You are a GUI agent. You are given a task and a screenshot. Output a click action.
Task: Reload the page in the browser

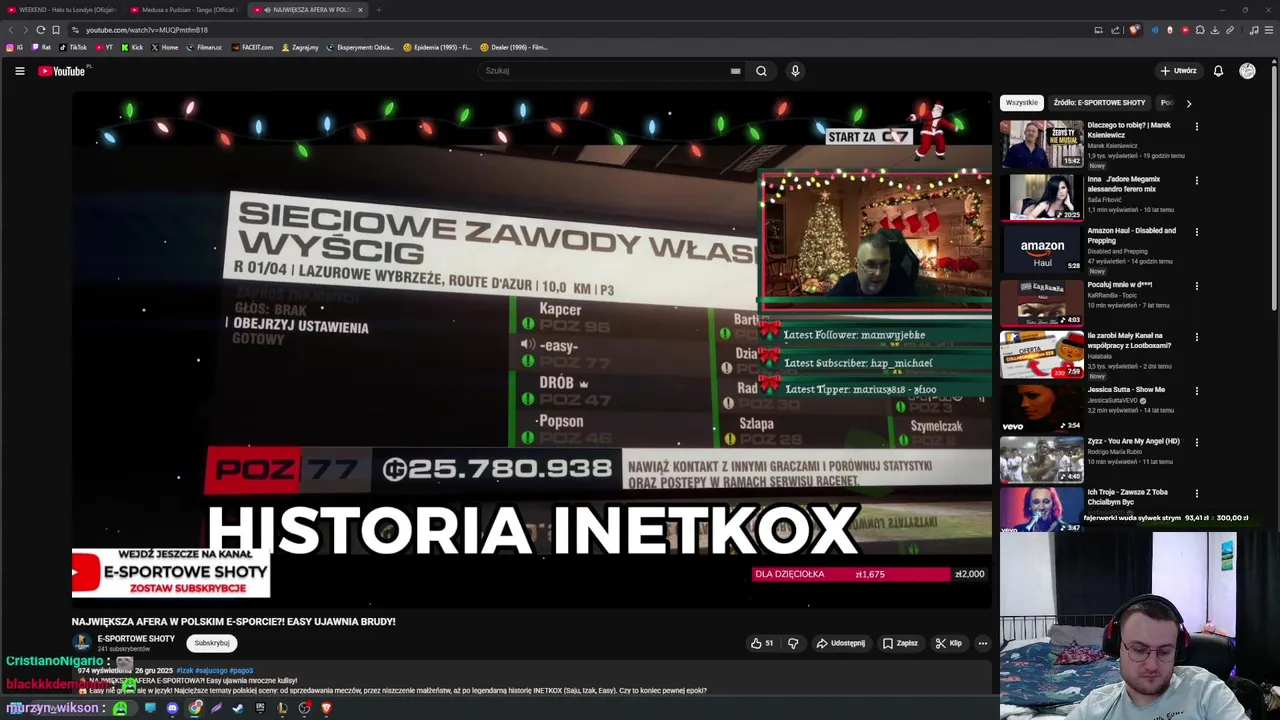point(41,30)
